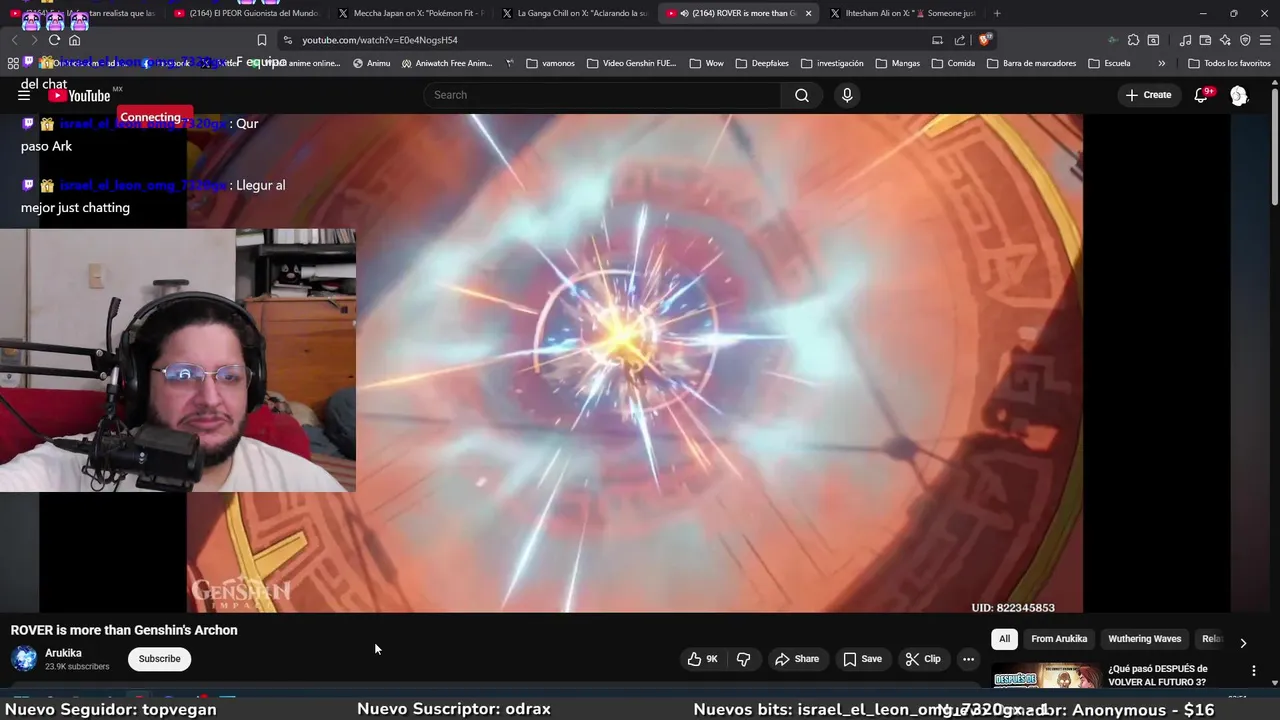Like the video with thumbs up

click(702, 659)
